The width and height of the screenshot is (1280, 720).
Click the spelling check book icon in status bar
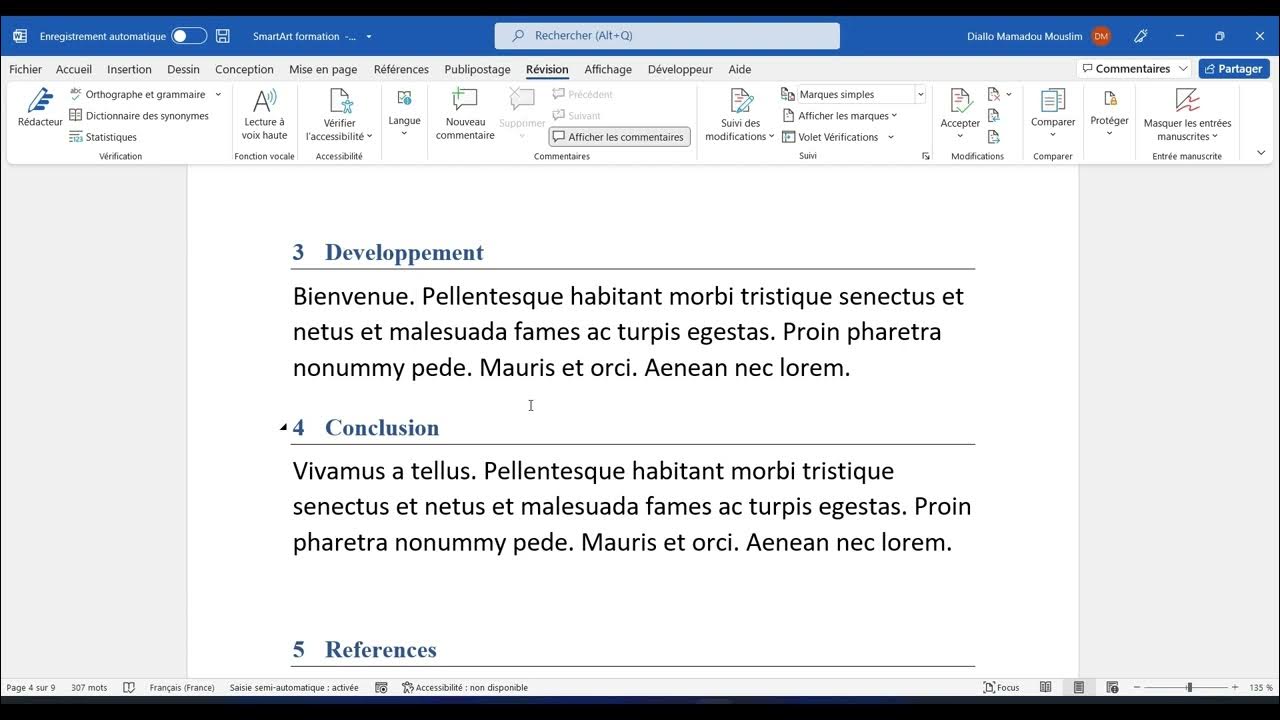pyautogui.click(x=129, y=688)
